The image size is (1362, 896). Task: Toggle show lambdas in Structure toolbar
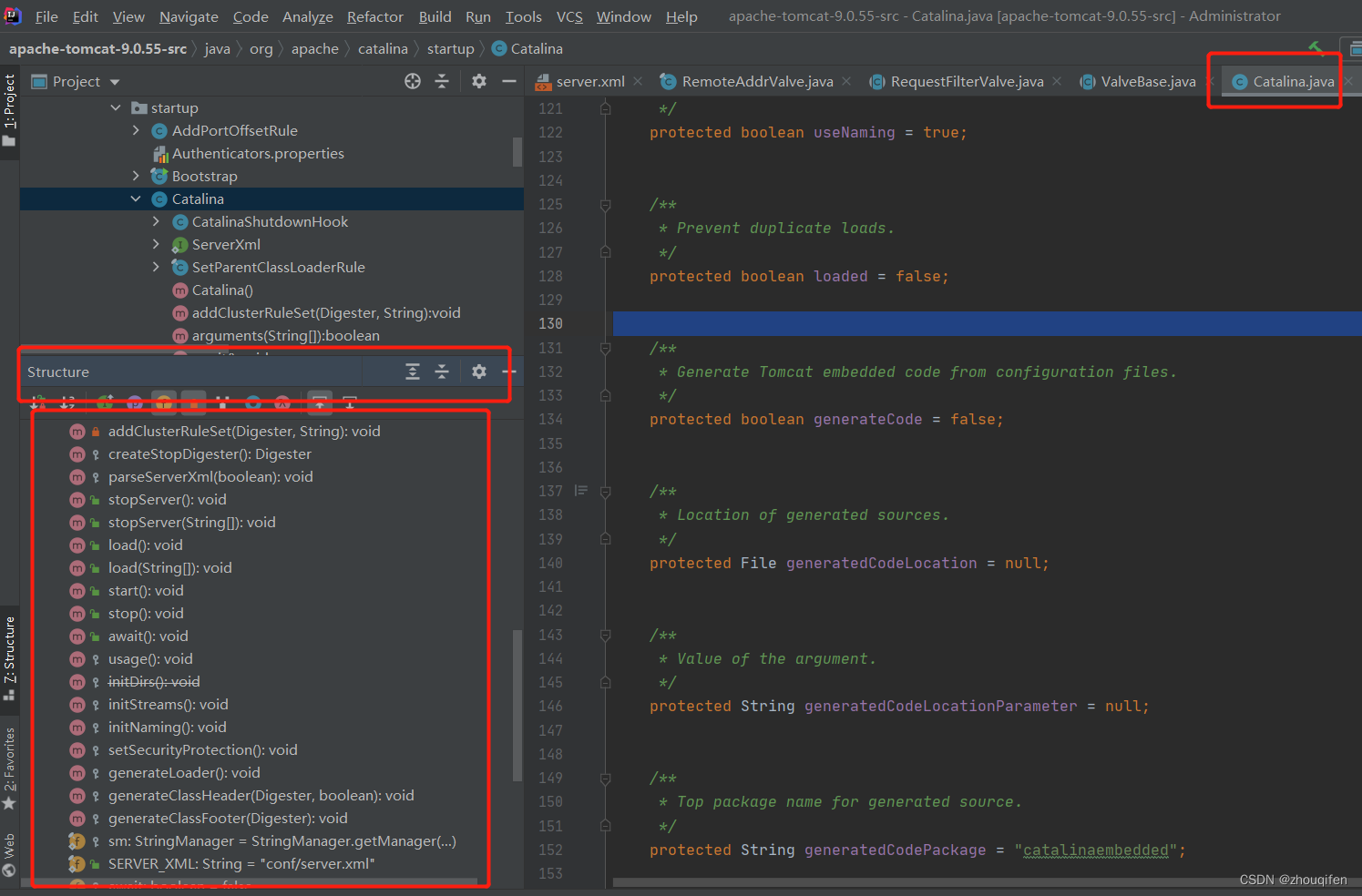coord(282,402)
